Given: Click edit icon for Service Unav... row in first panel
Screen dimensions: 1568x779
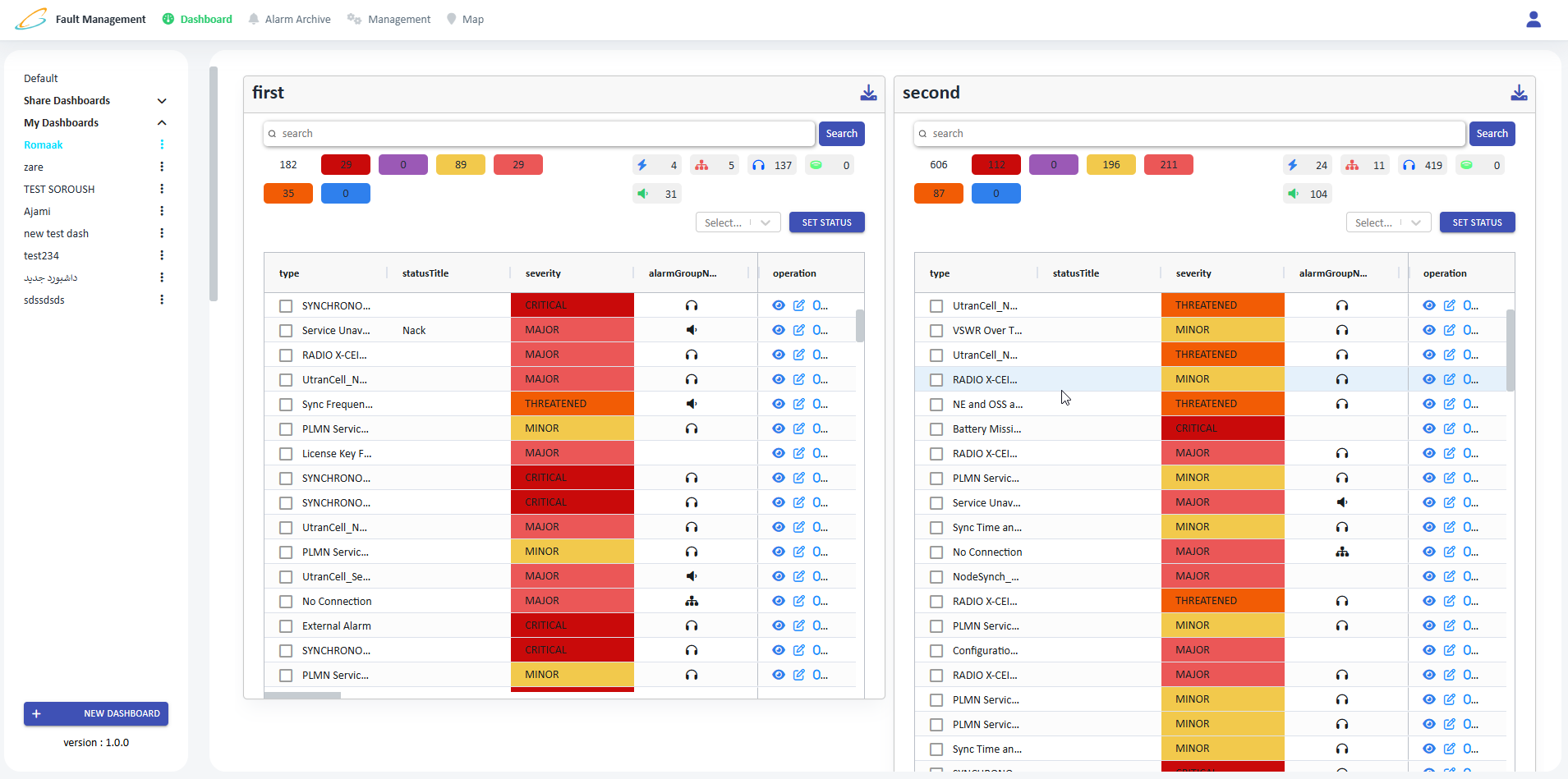Looking at the screenshot, I should [798, 330].
